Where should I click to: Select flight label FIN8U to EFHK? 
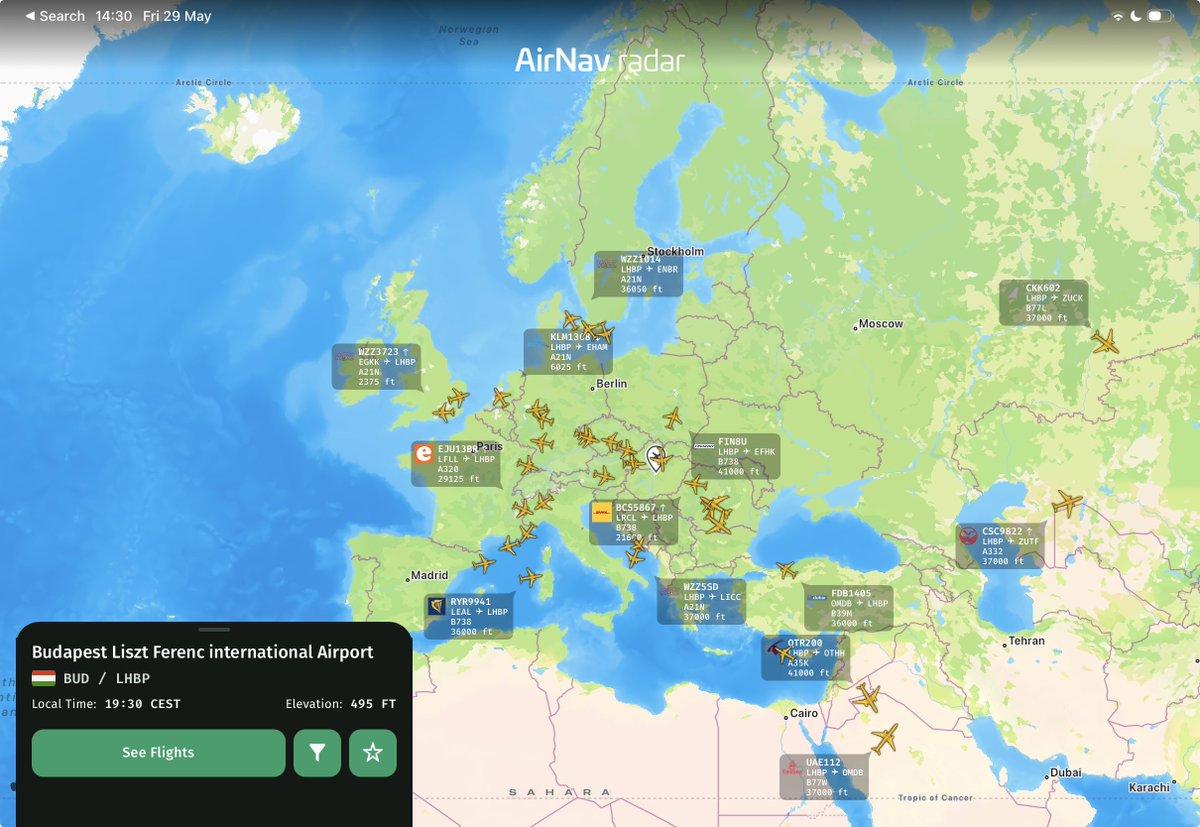[735, 456]
